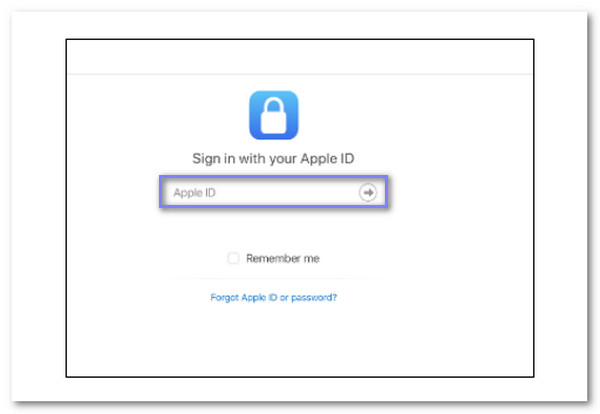Click the empty area between field and checkbox
Viewport: 600px width, 414px height.
(274, 230)
